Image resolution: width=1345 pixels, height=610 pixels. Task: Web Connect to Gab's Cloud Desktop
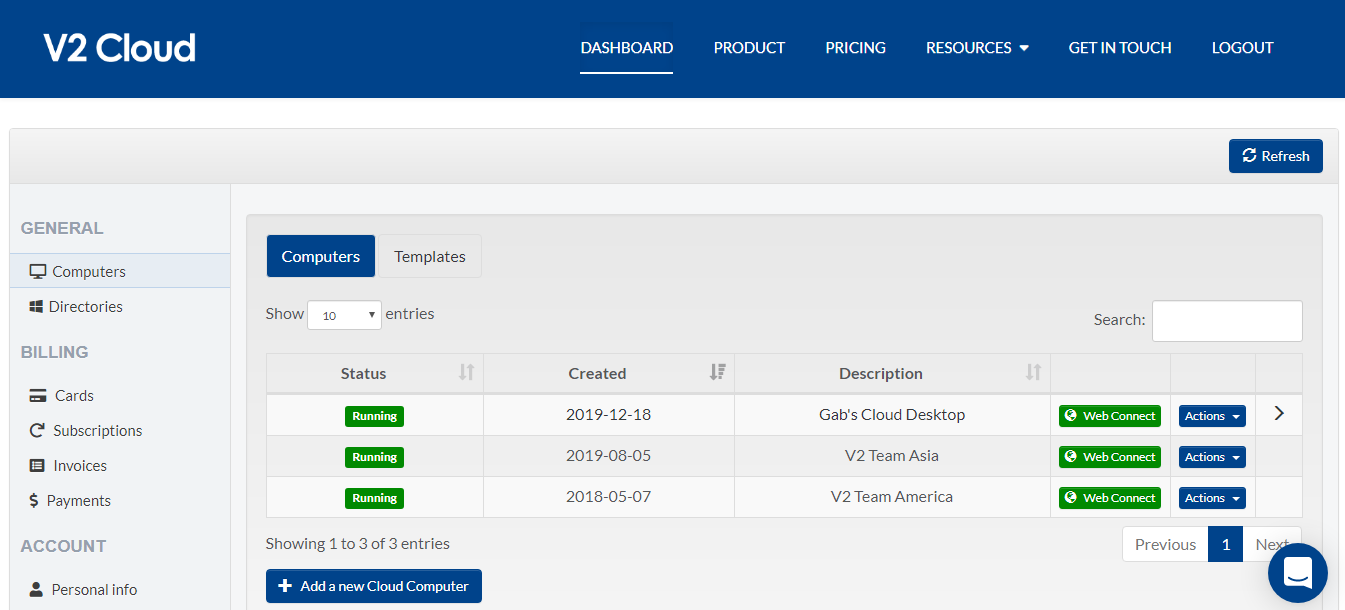point(1109,415)
